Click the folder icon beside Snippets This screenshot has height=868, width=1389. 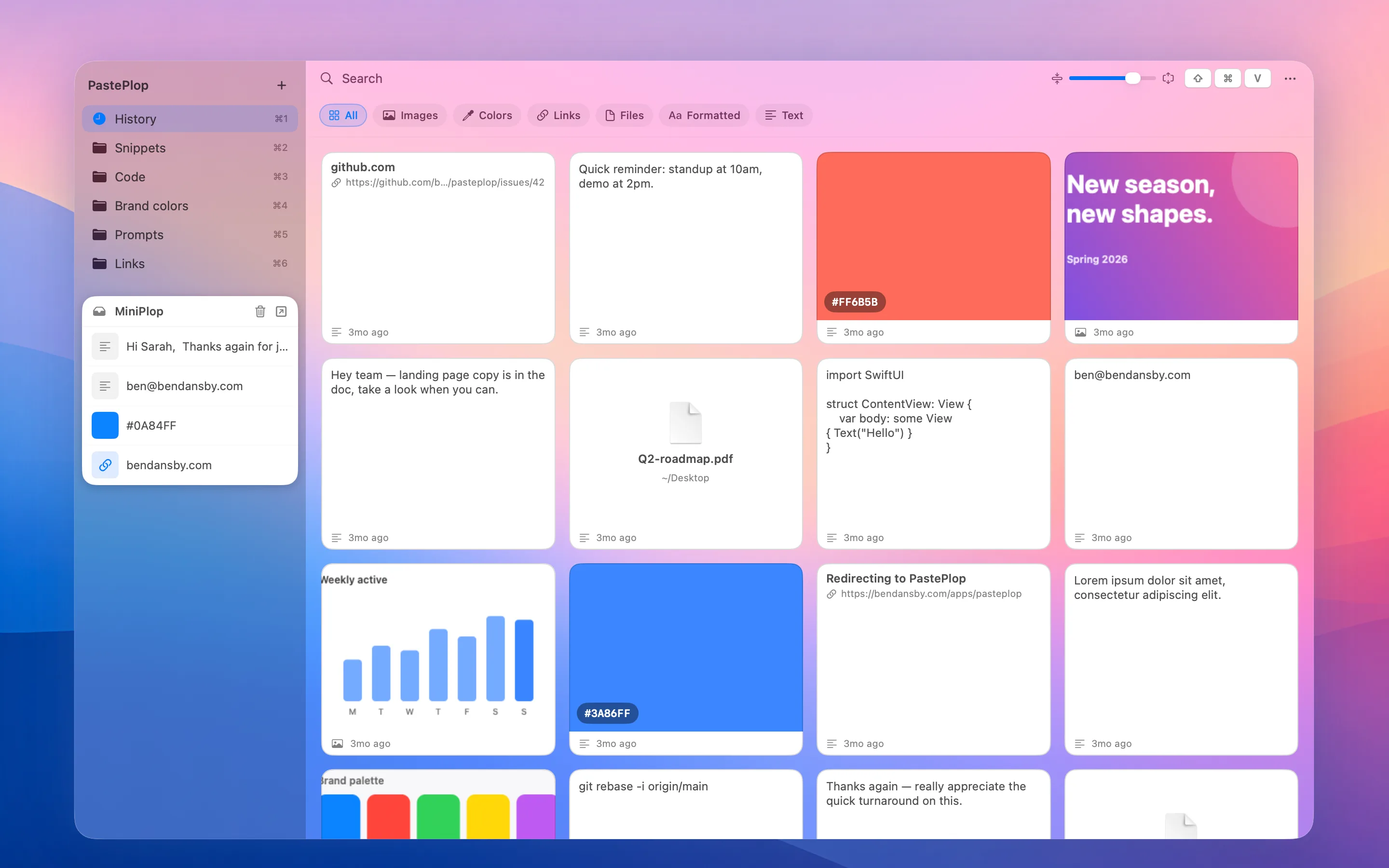(99, 148)
